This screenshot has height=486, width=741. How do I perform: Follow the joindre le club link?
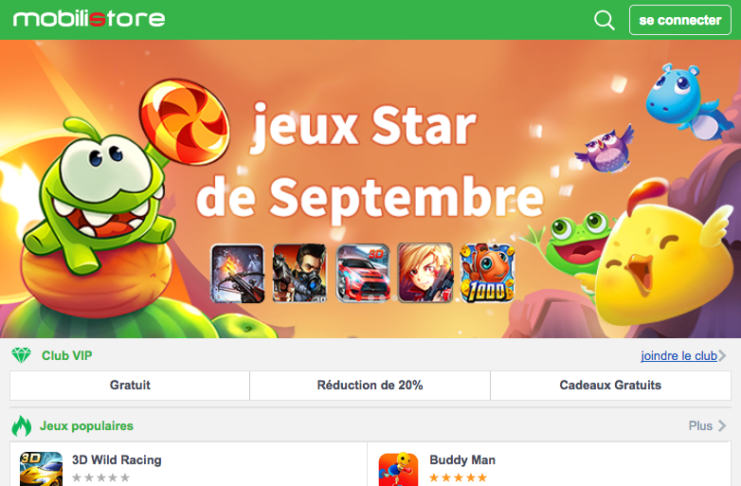click(x=679, y=356)
